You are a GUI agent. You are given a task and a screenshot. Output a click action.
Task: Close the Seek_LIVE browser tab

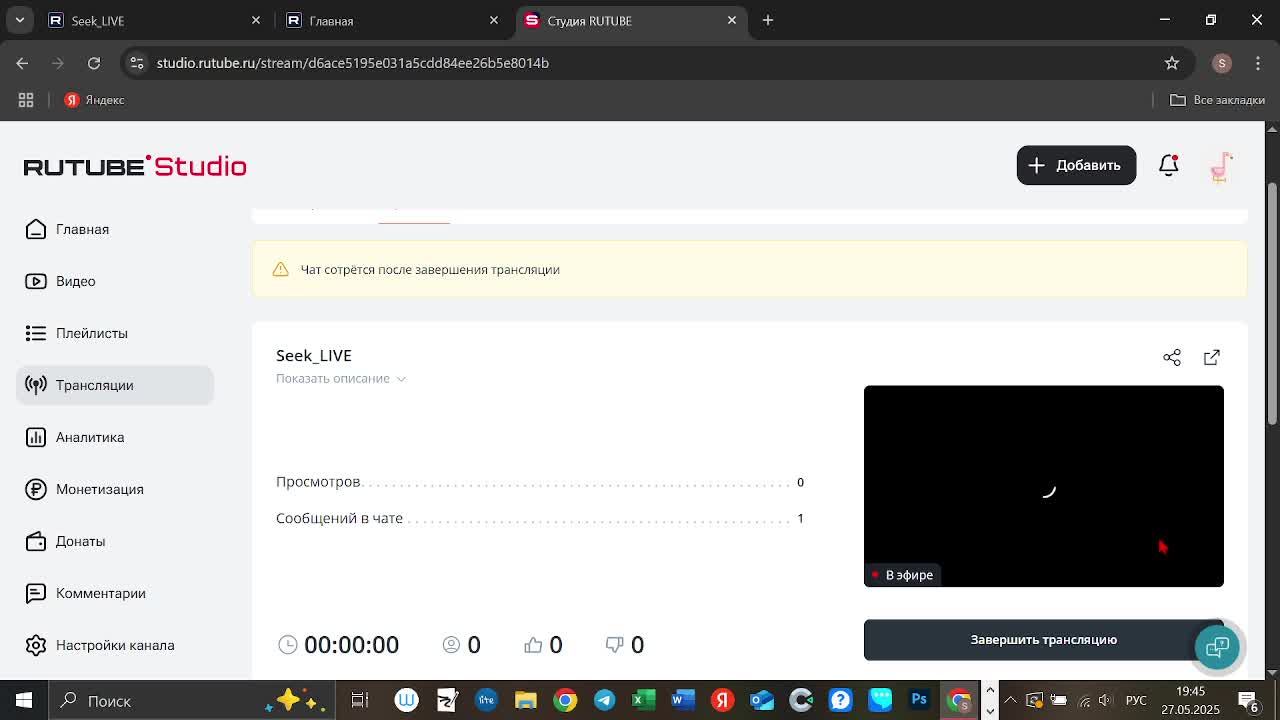pyautogui.click(x=256, y=20)
